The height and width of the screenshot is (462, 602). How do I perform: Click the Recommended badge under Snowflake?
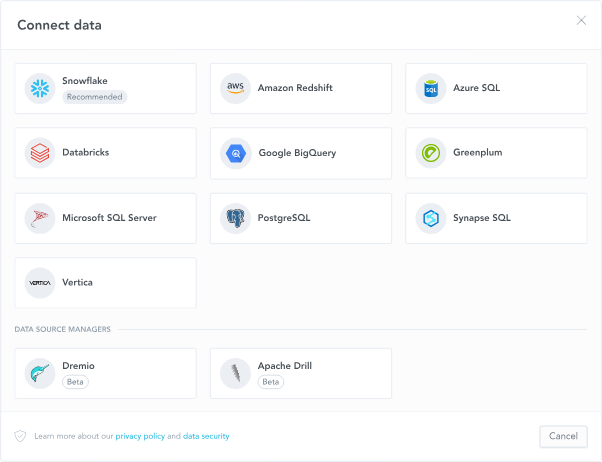click(94, 97)
